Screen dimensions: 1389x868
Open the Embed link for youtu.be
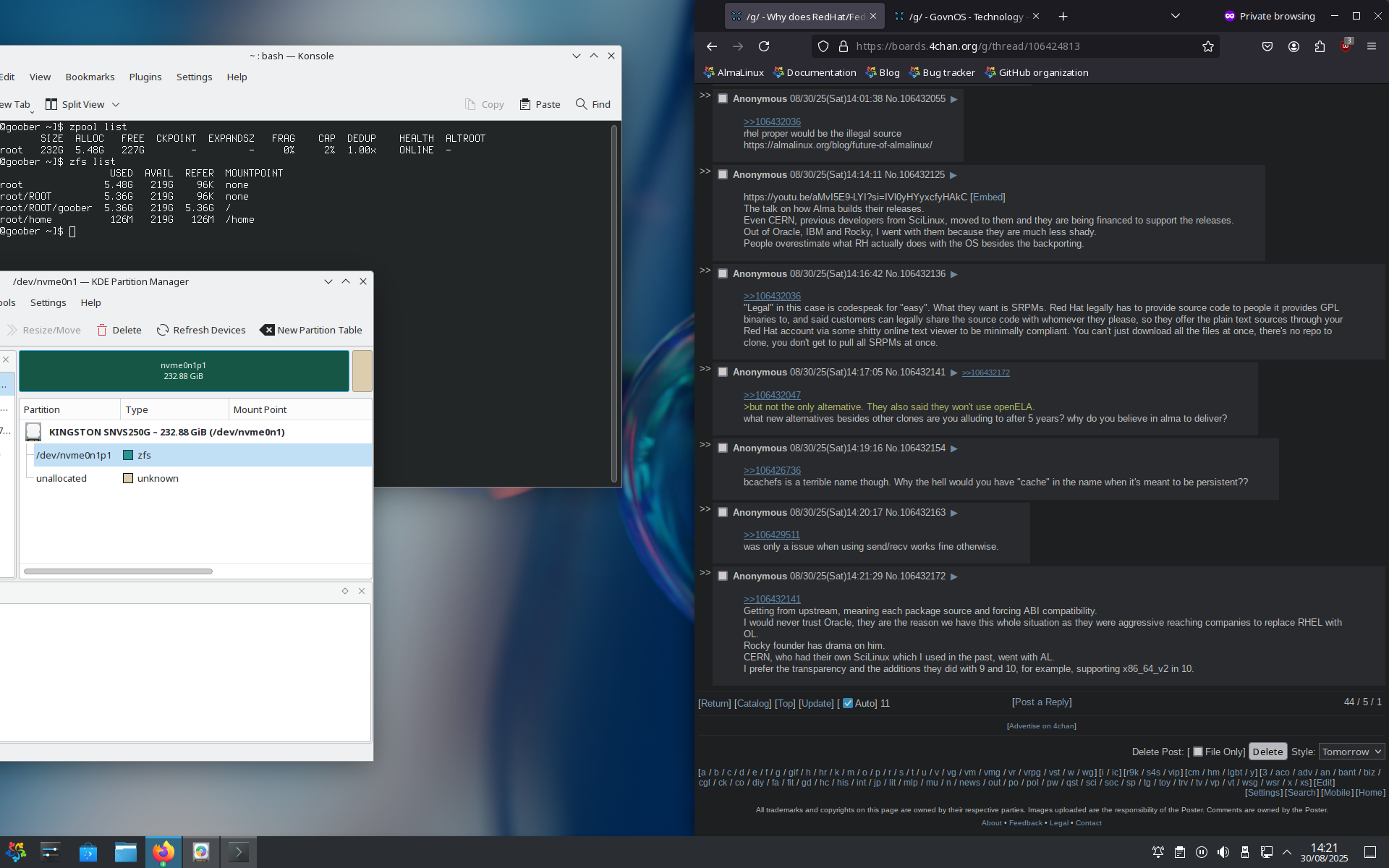click(987, 197)
